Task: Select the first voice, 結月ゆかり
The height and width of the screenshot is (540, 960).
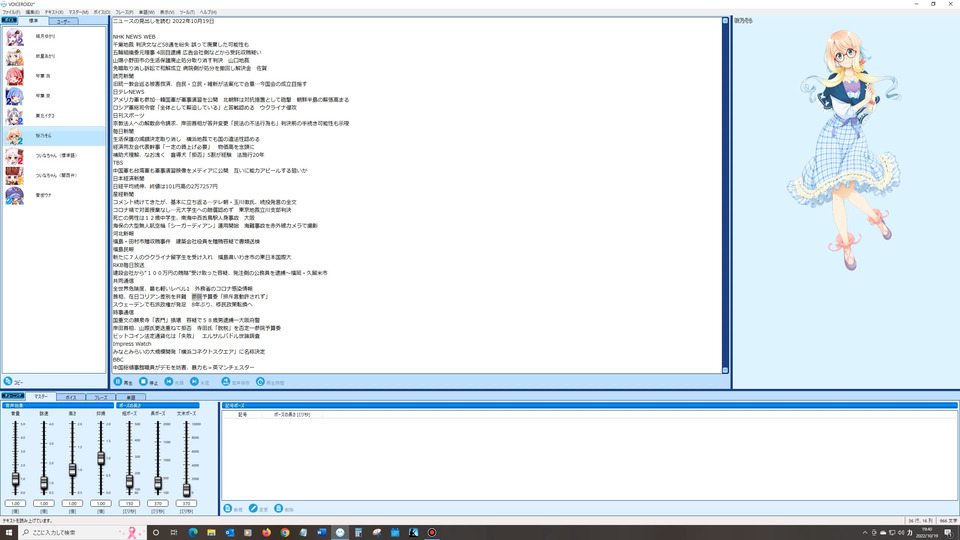Action: click(x=54, y=37)
